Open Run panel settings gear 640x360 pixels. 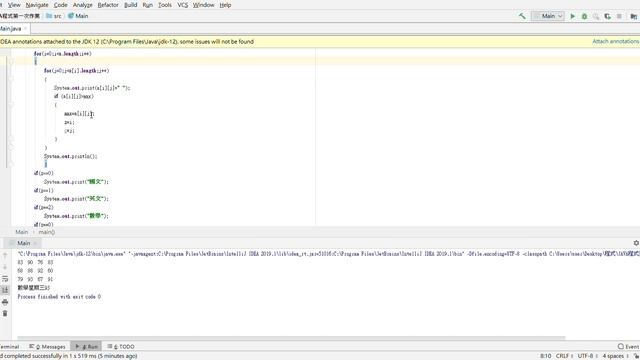click(x=636, y=243)
